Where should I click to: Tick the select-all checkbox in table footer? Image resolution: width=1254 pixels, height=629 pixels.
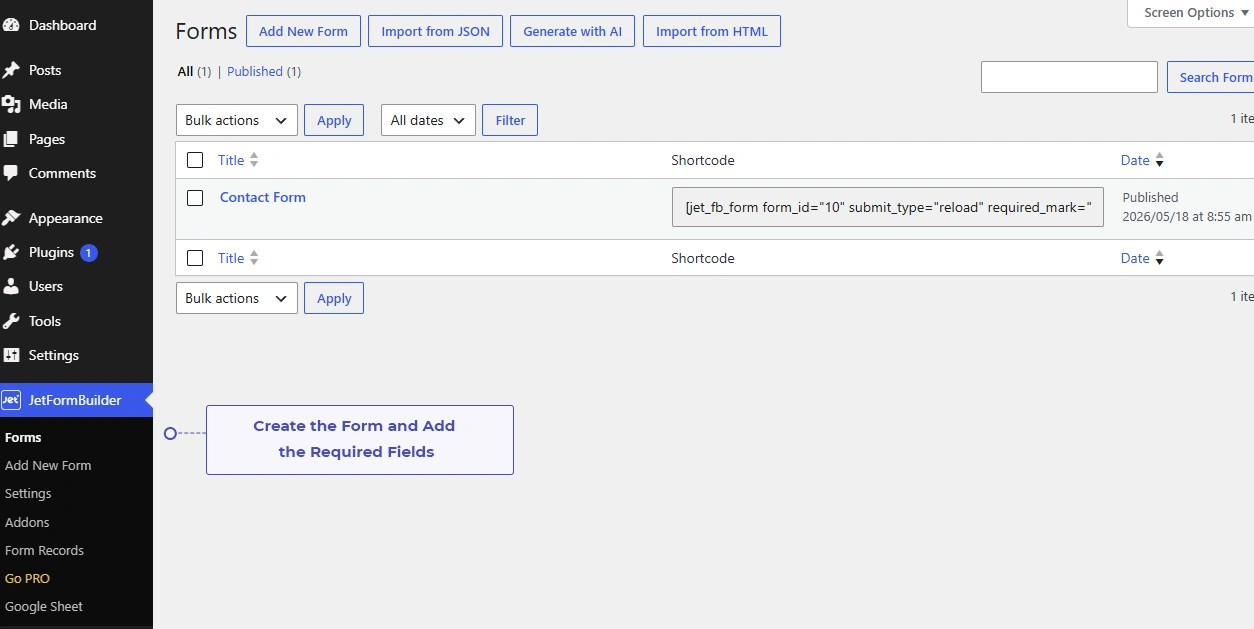point(195,258)
